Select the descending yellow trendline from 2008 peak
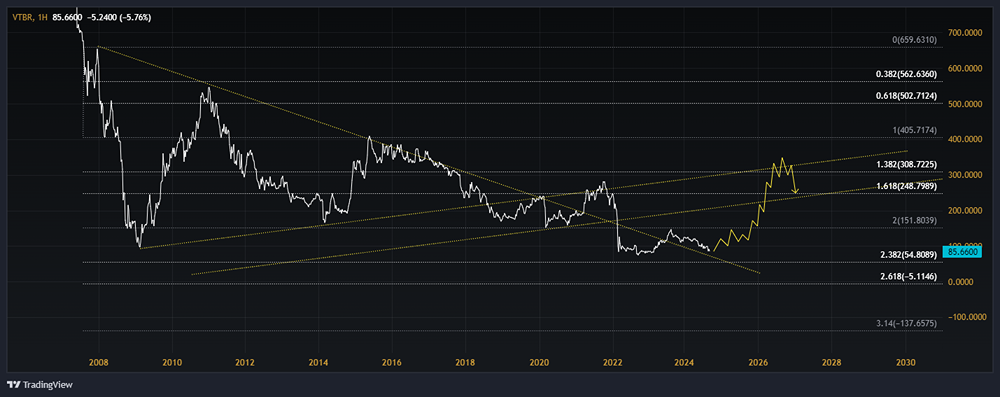 (x=429, y=160)
